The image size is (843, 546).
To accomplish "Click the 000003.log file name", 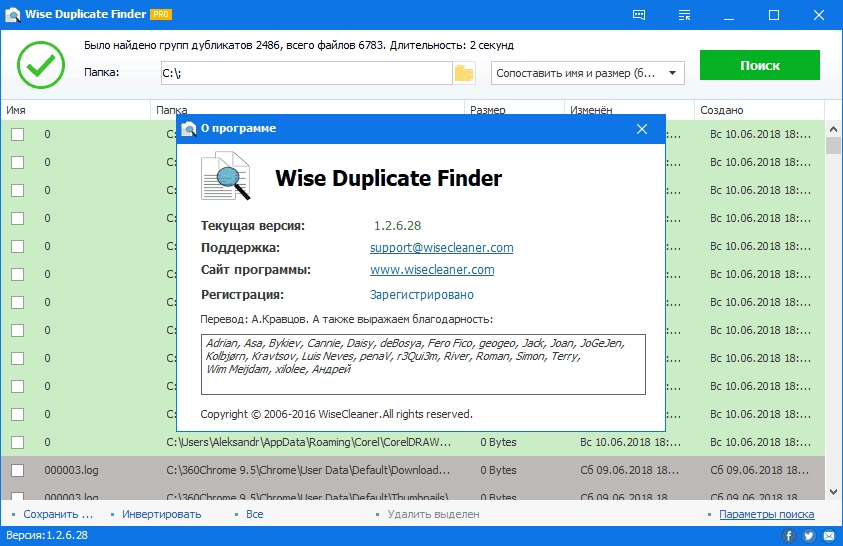I will [72, 470].
